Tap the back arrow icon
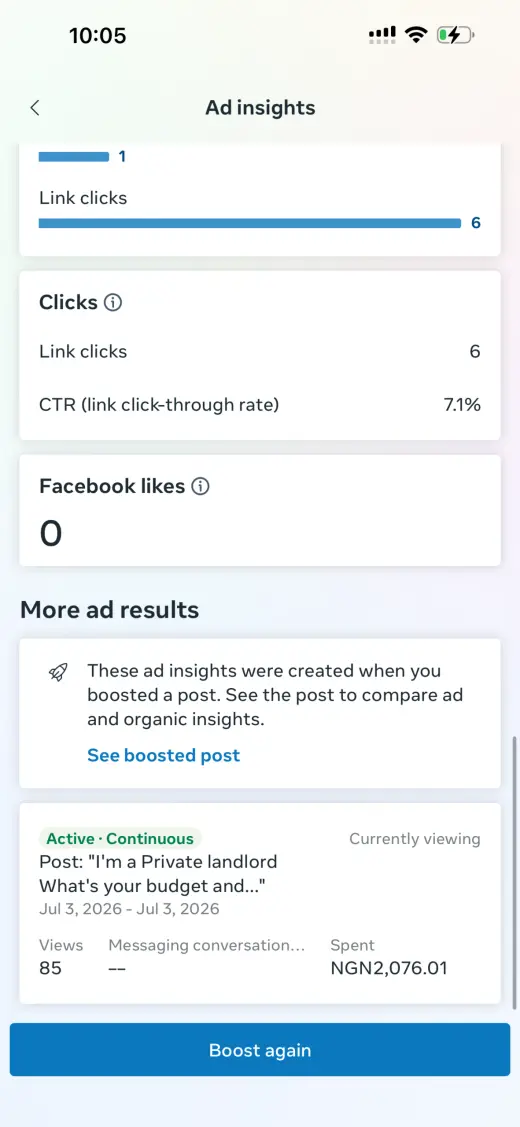Screen dimensions: 520x1127 pyautogui.click(x=35, y=108)
